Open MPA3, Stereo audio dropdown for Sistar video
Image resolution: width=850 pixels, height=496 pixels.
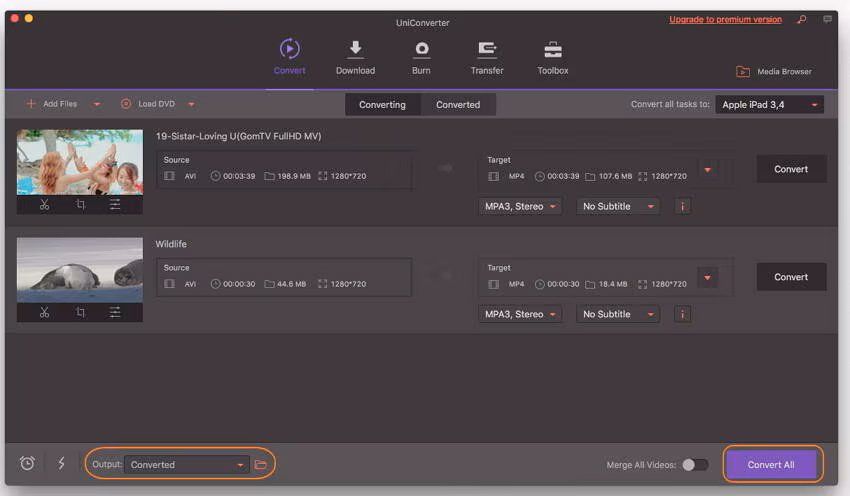pos(520,207)
